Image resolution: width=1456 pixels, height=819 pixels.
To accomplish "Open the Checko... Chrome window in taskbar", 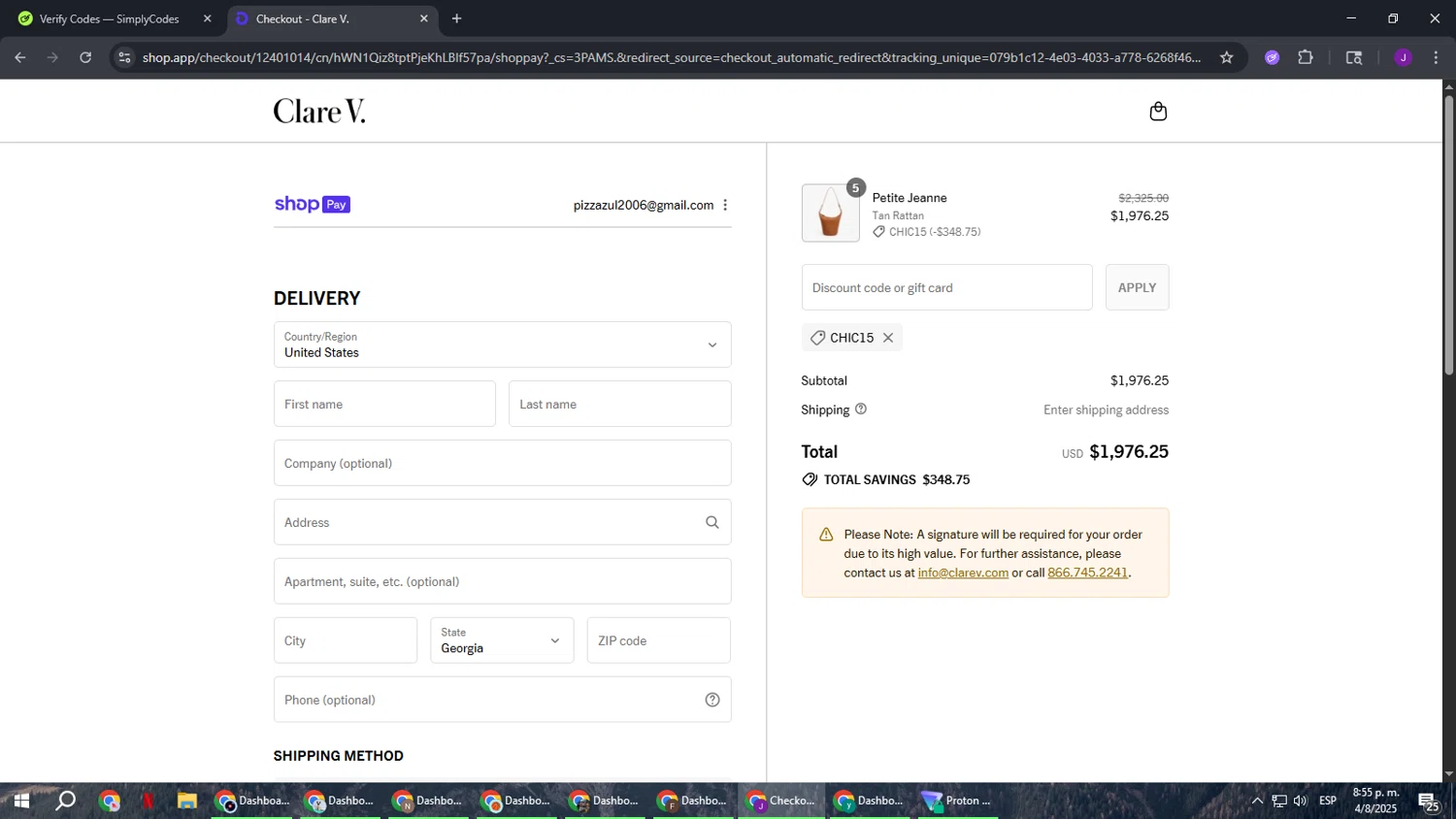I will pyautogui.click(x=781, y=801).
